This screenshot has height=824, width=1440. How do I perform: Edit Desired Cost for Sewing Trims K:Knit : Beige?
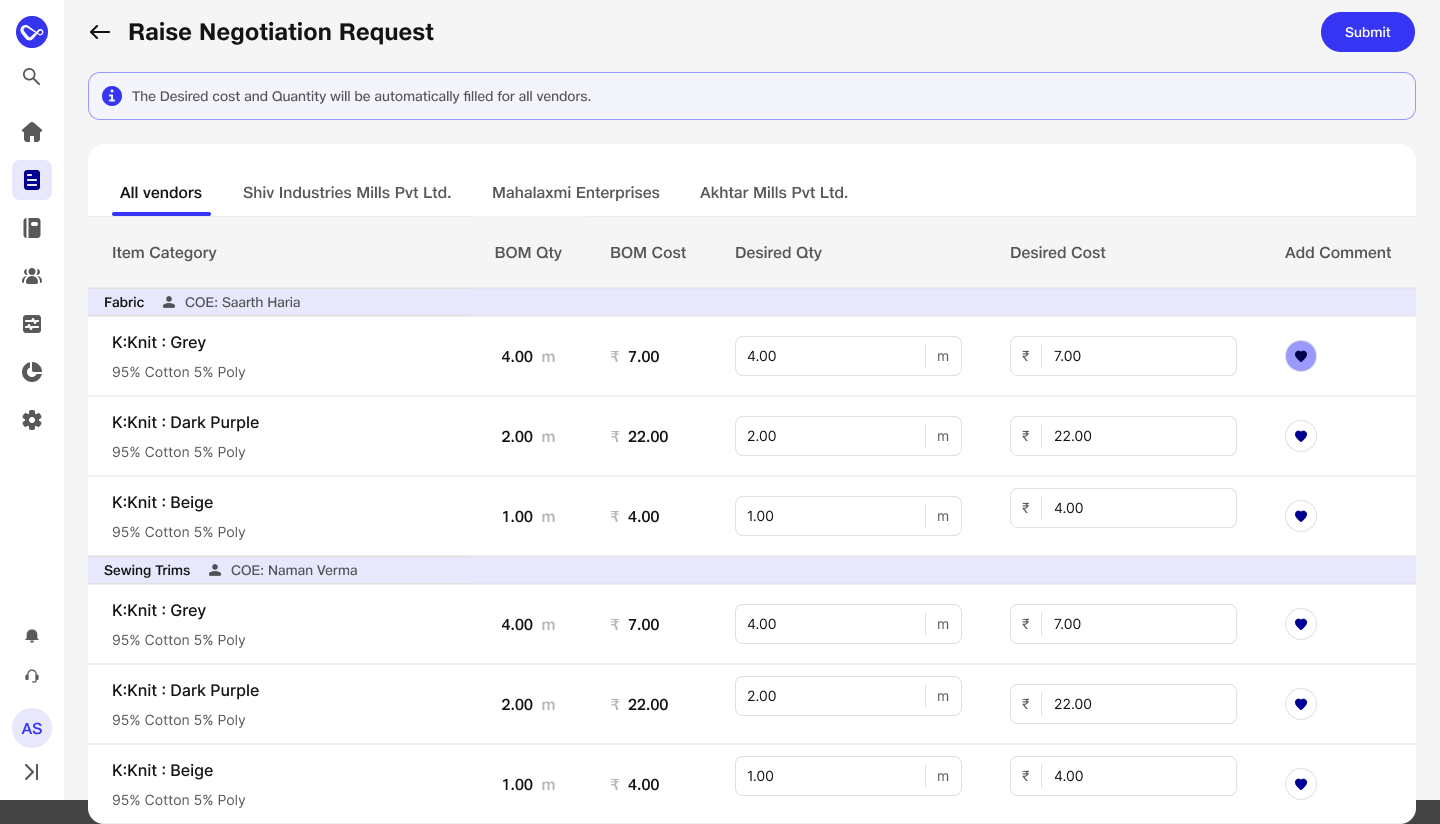pyautogui.click(x=1123, y=776)
